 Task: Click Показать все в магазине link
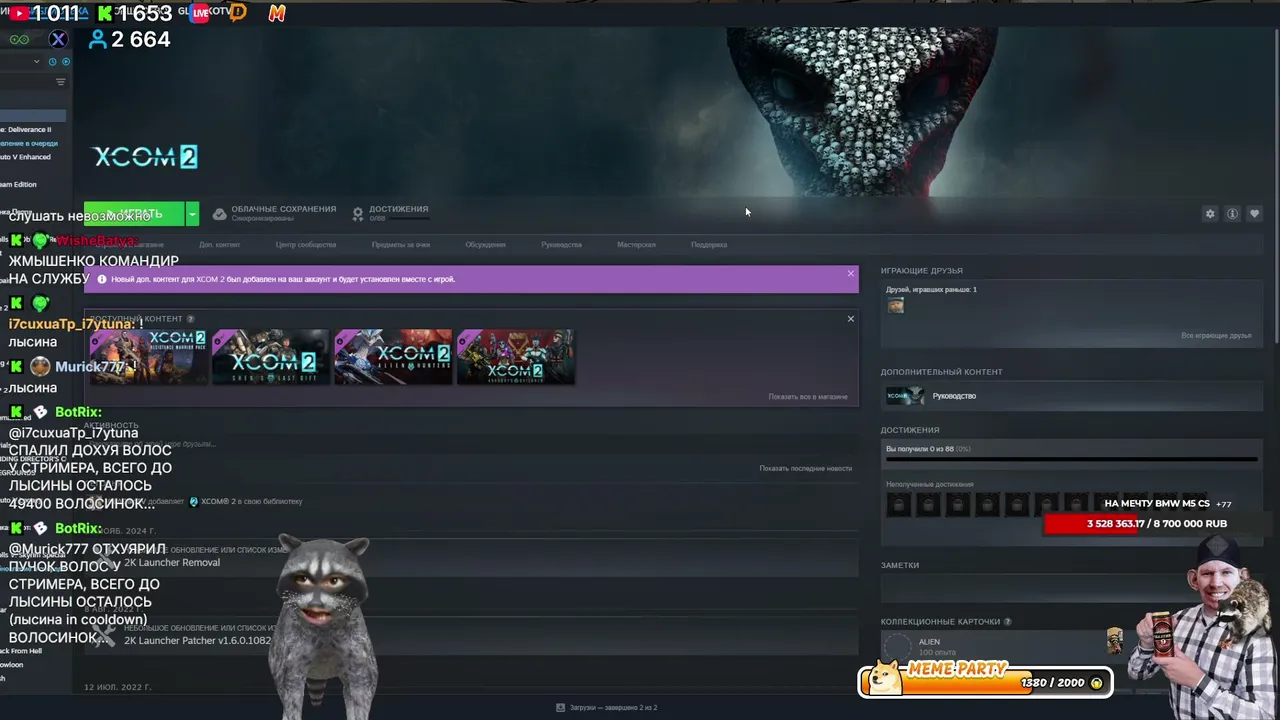808,397
